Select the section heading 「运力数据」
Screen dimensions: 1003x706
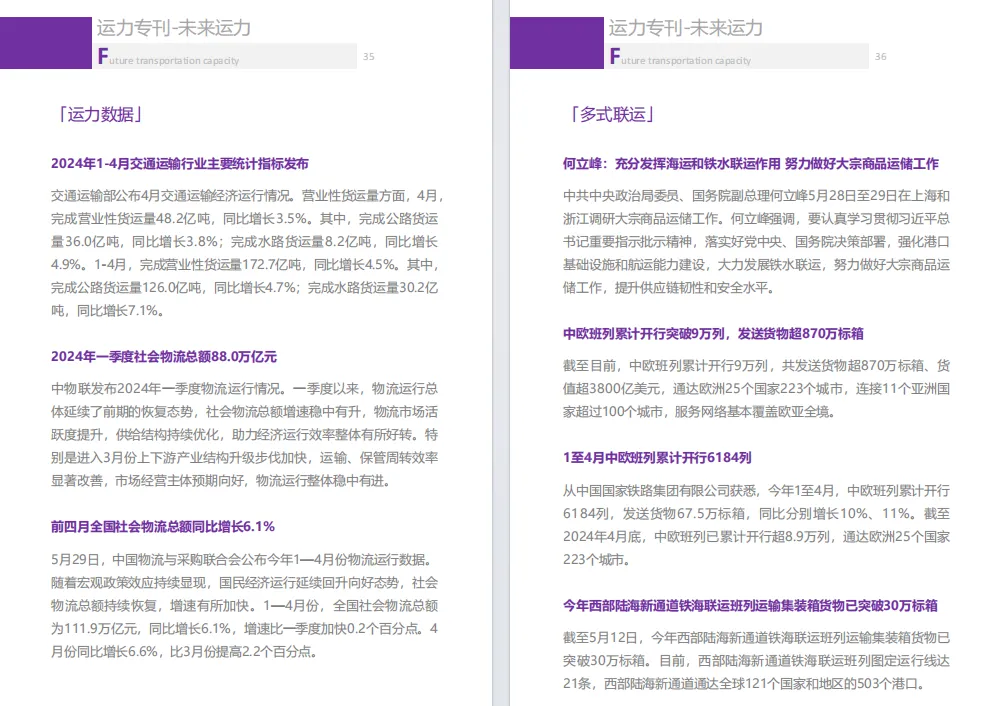coord(99,114)
